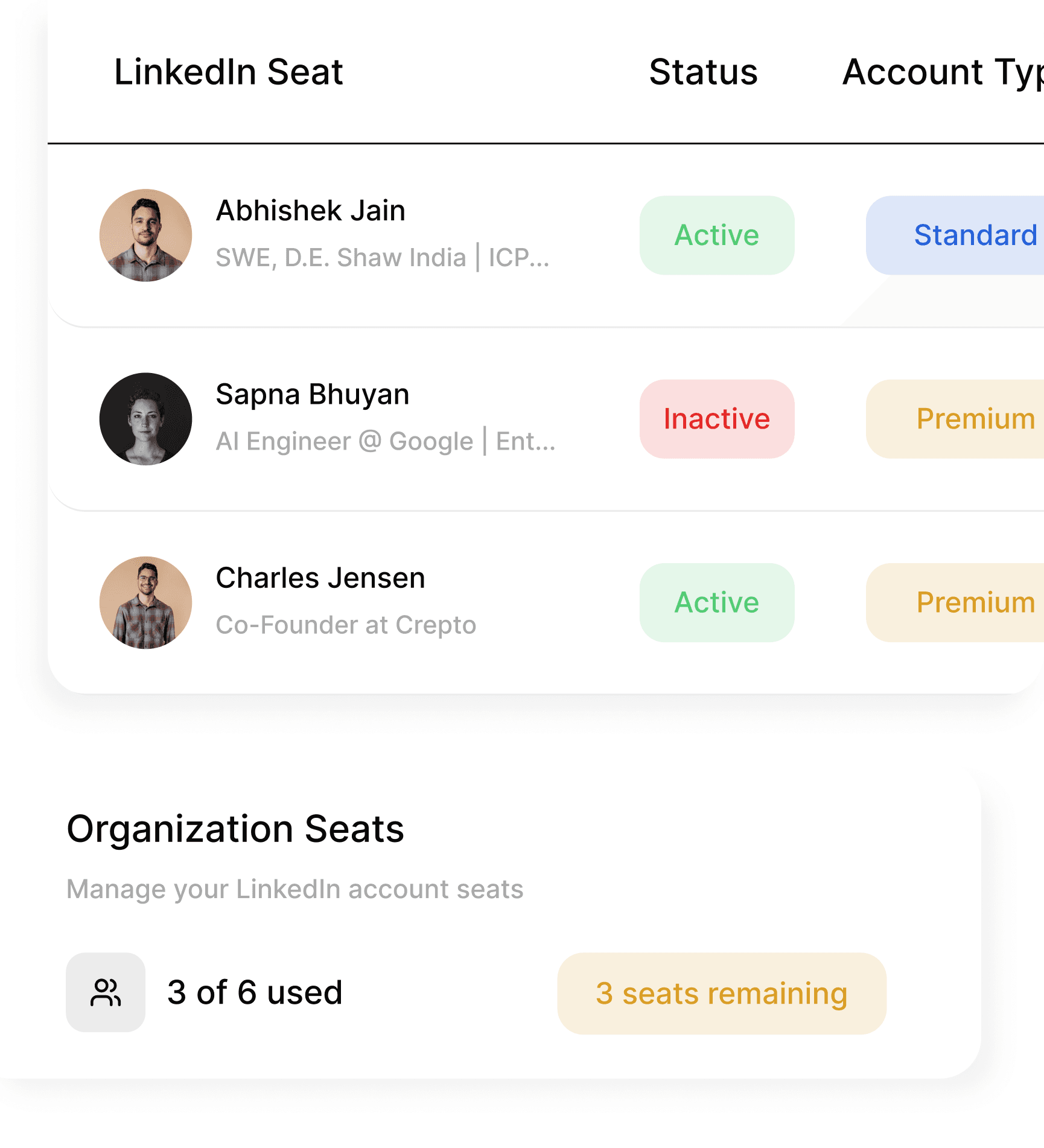Sort by the Status column header

[x=704, y=72]
